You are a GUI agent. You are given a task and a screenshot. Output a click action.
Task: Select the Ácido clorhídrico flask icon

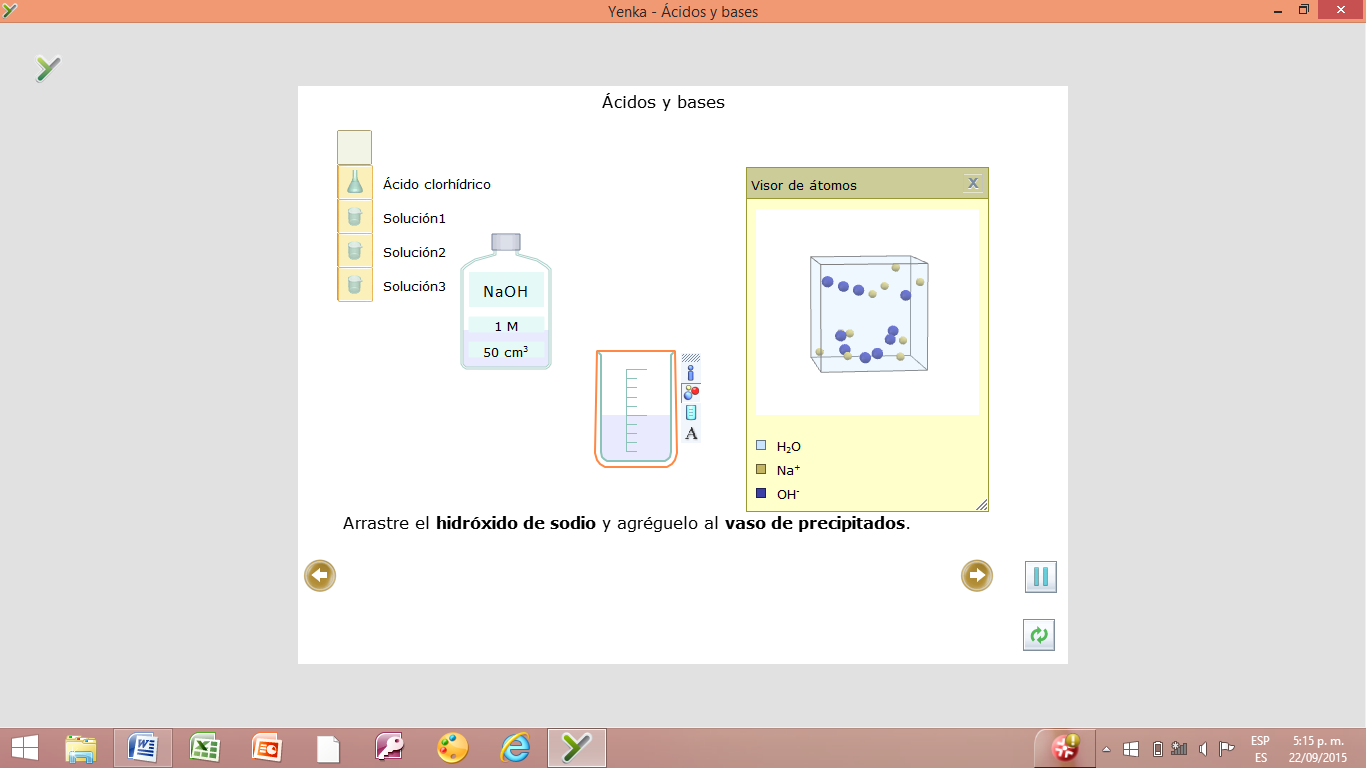tap(354, 182)
